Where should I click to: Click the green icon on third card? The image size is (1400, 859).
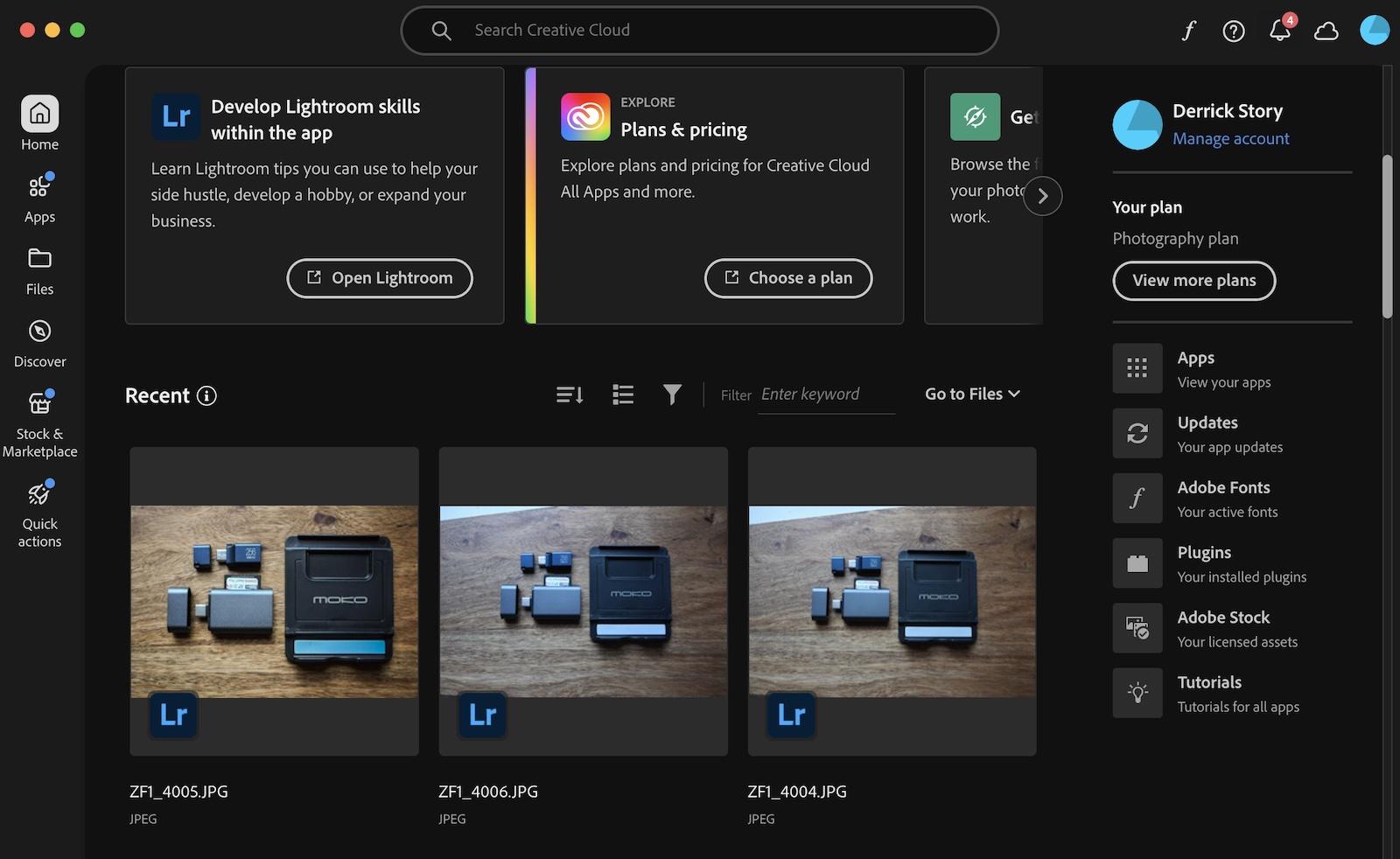pyautogui.click(x=975, y=116)
